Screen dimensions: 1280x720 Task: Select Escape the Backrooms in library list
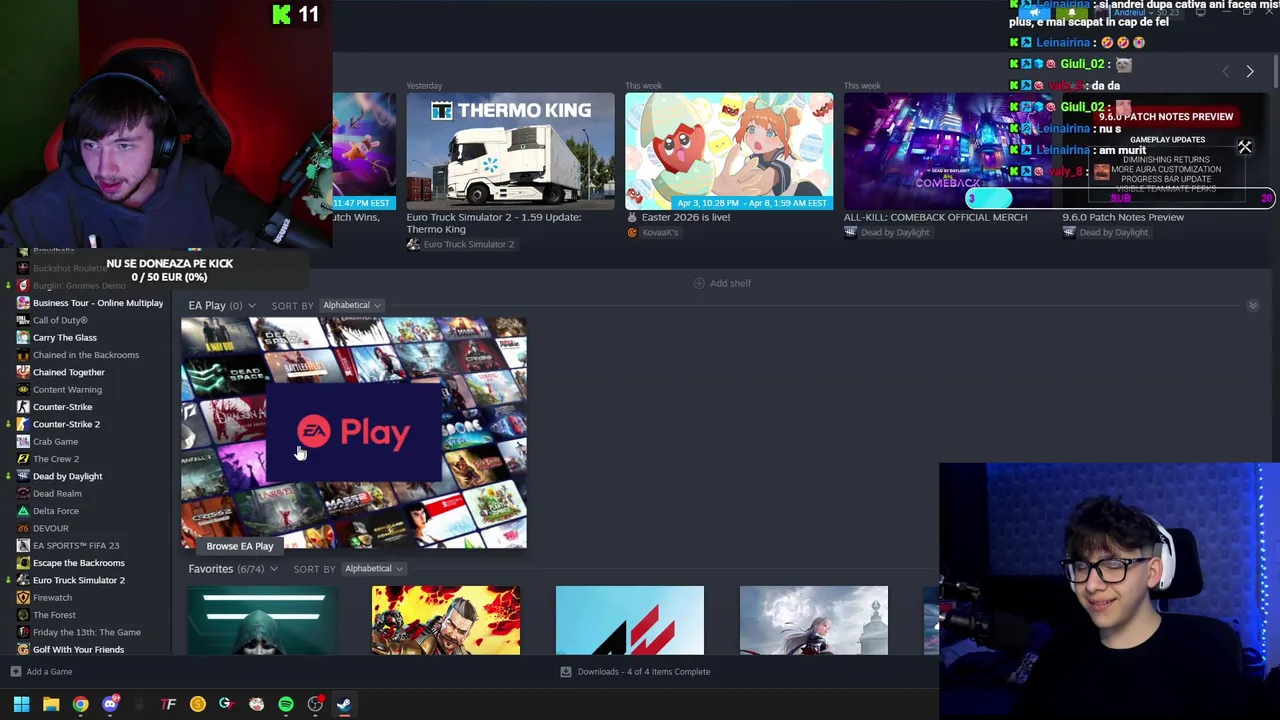coord(78,563)
